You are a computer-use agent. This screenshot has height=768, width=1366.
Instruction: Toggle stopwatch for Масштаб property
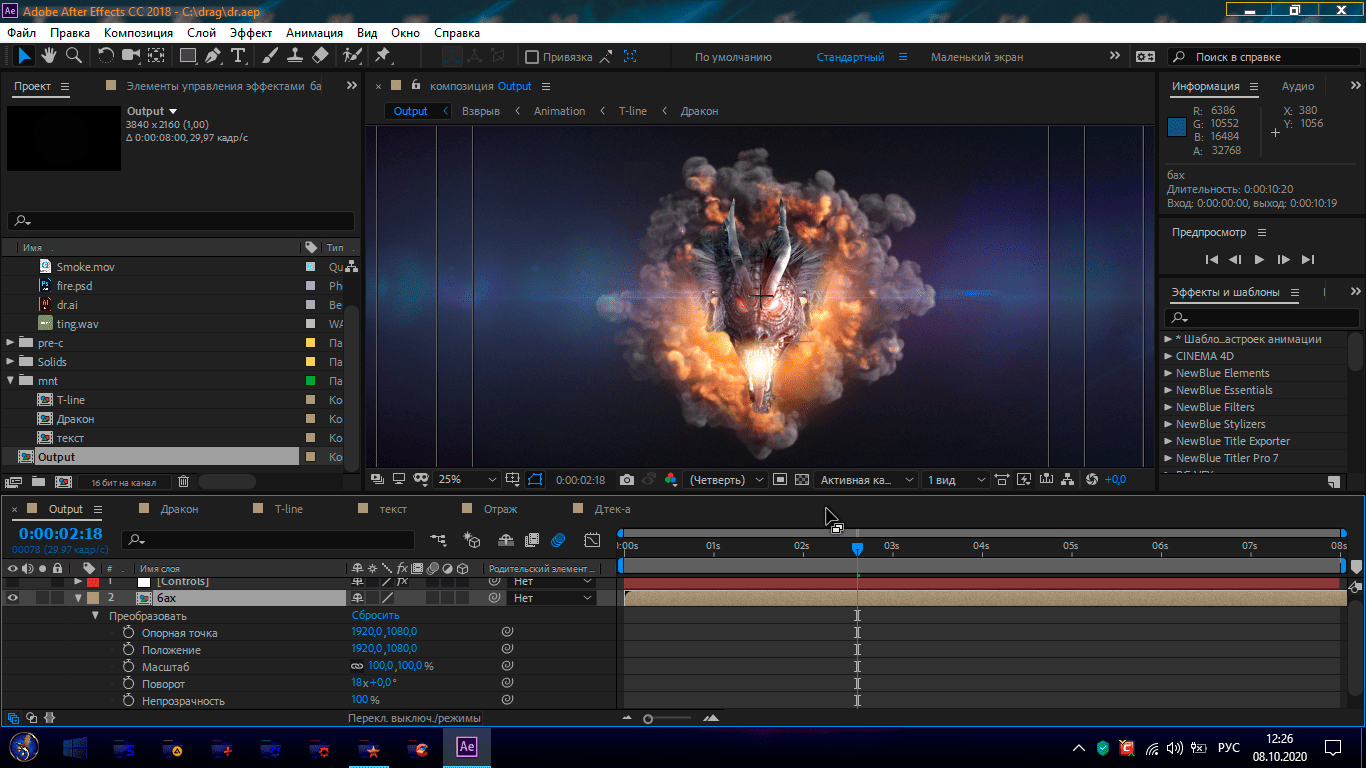pyautogui.click(x=128, y=667)
